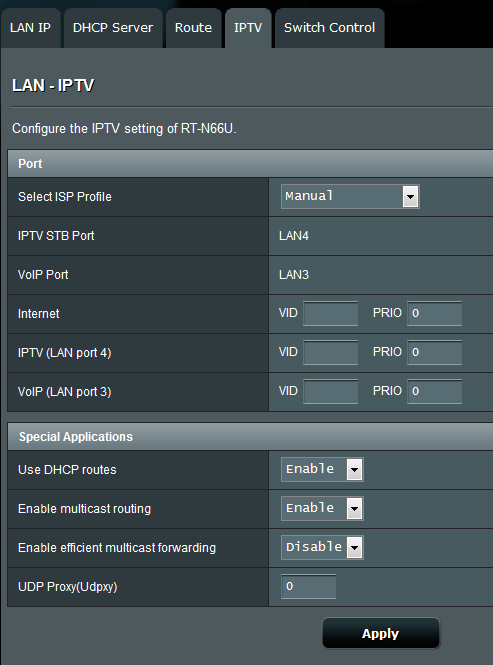Click the VoIP LAN port 3 PRIO field
493x665 pixels.
pos(434,391)
